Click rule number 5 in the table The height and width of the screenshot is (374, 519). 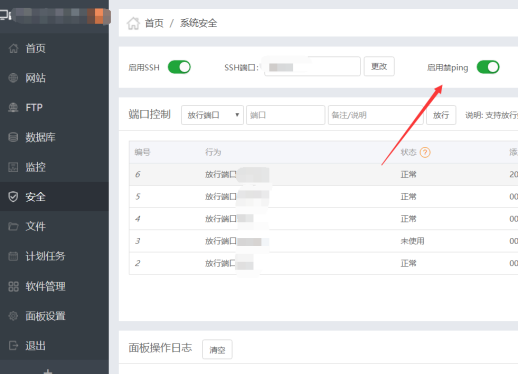coord(138,197)
